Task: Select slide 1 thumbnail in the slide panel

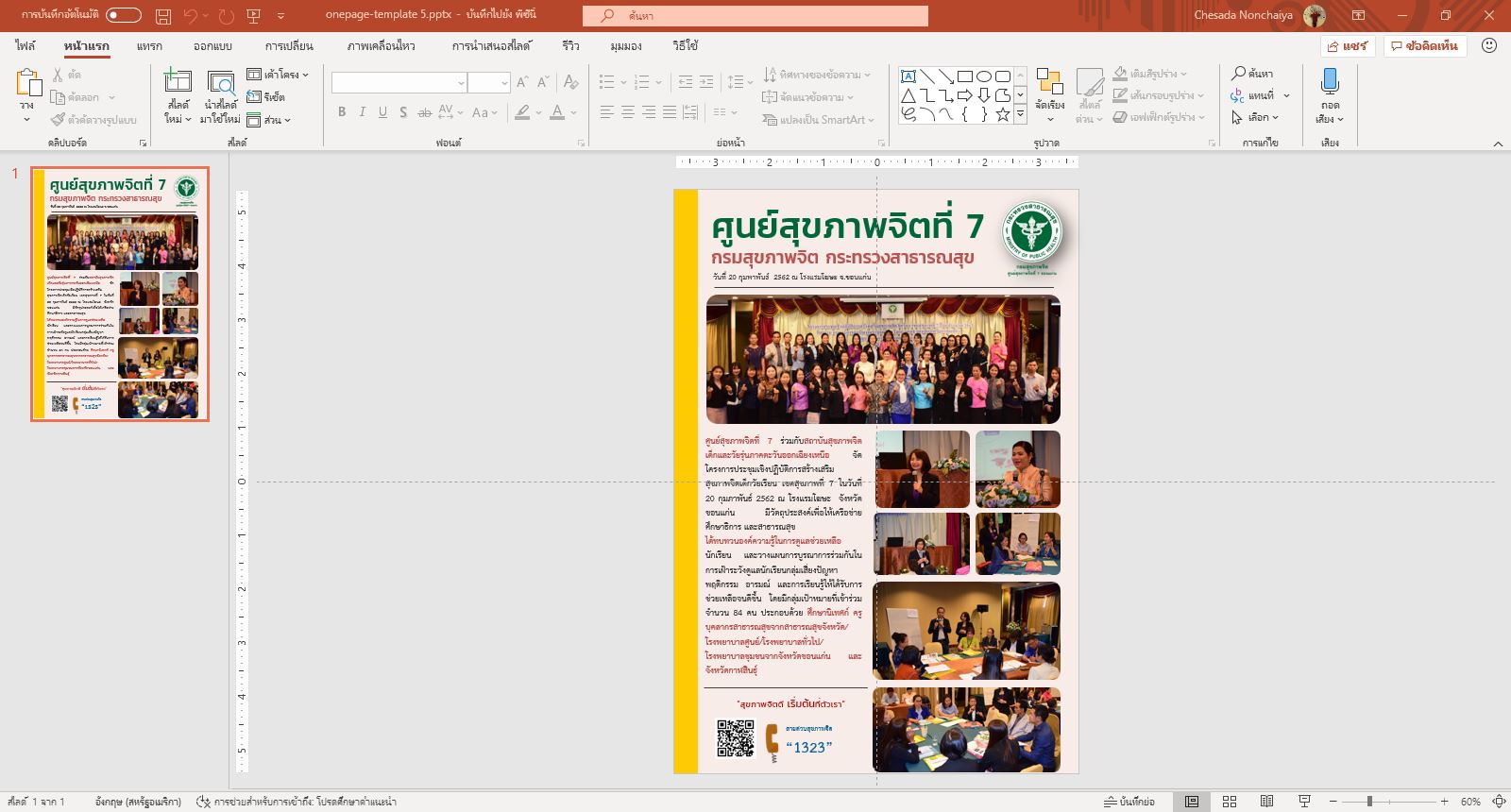Action: pyautogui.click(x=120, y=295)
